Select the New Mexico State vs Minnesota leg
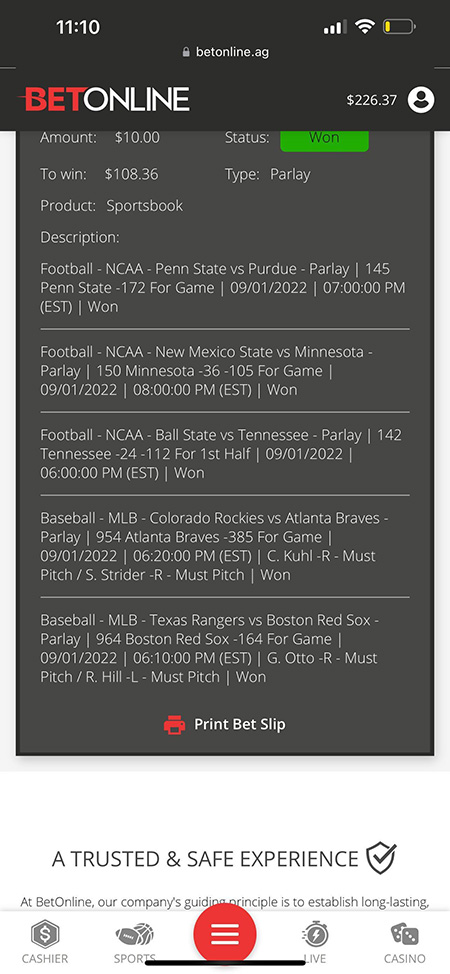 (225, 371)
